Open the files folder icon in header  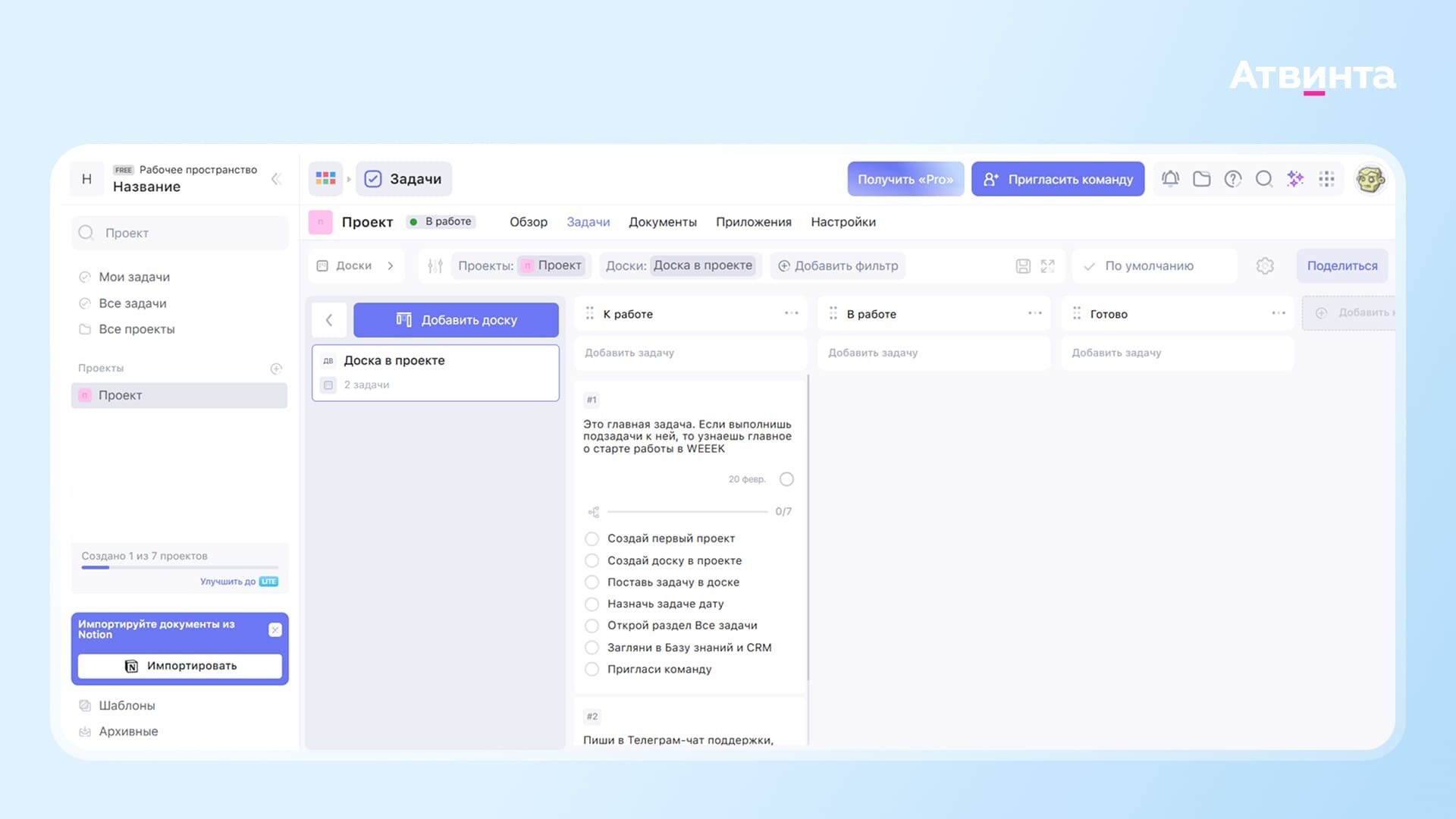click(x=1201, y=179)
